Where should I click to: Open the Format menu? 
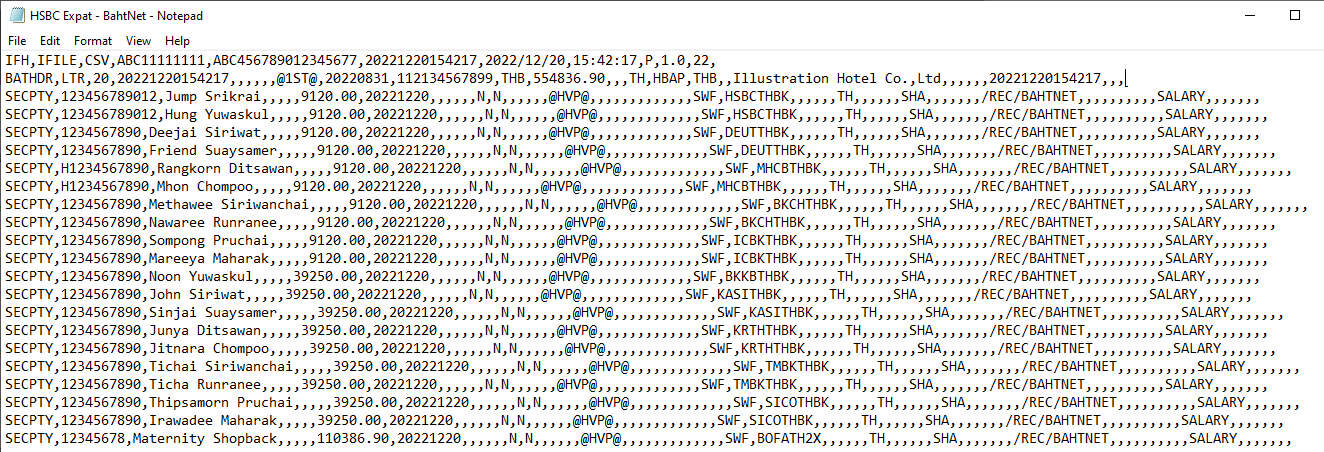pos(93,41)
